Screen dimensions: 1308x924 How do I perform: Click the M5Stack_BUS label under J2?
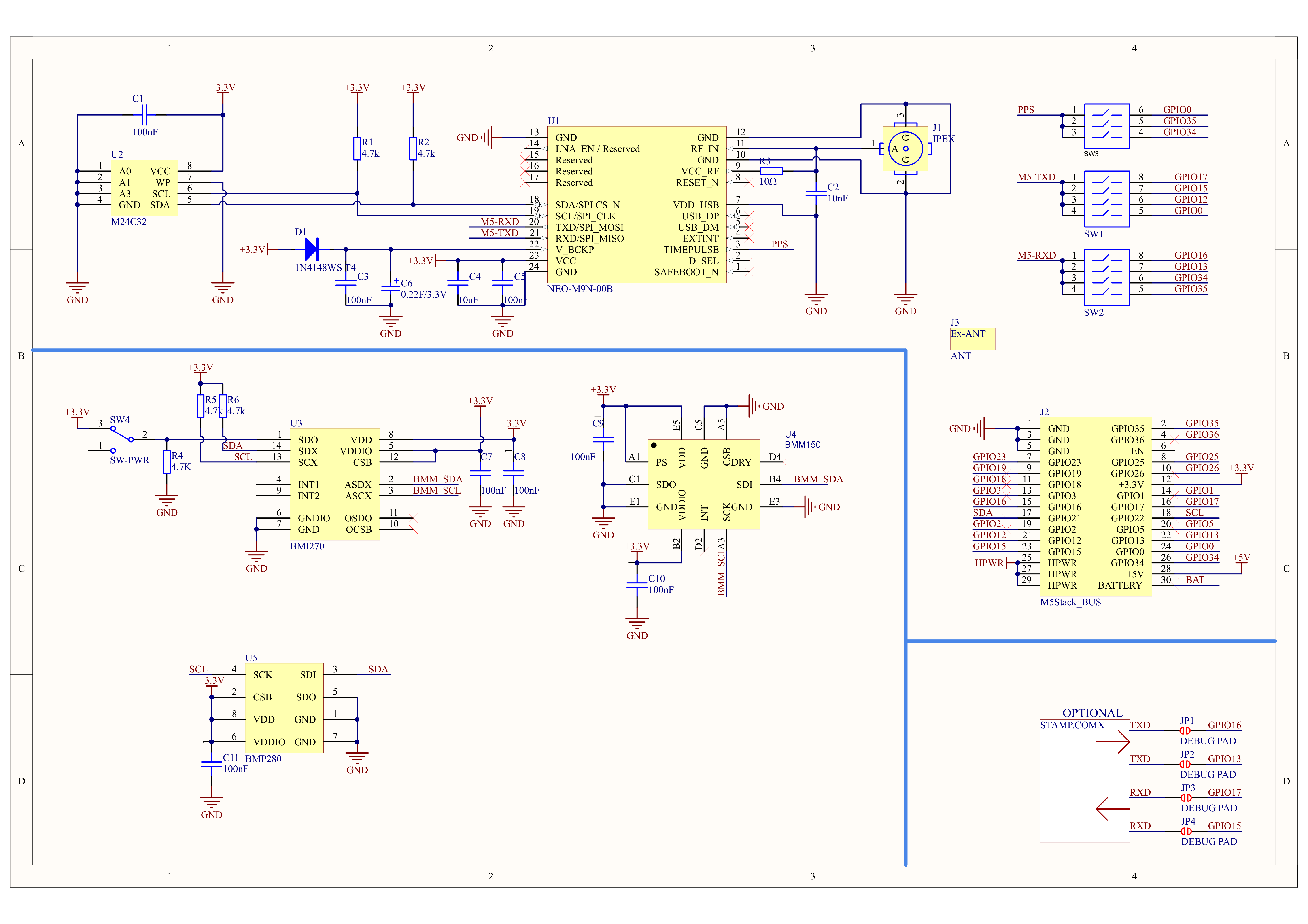click(x=1070, y=602)
